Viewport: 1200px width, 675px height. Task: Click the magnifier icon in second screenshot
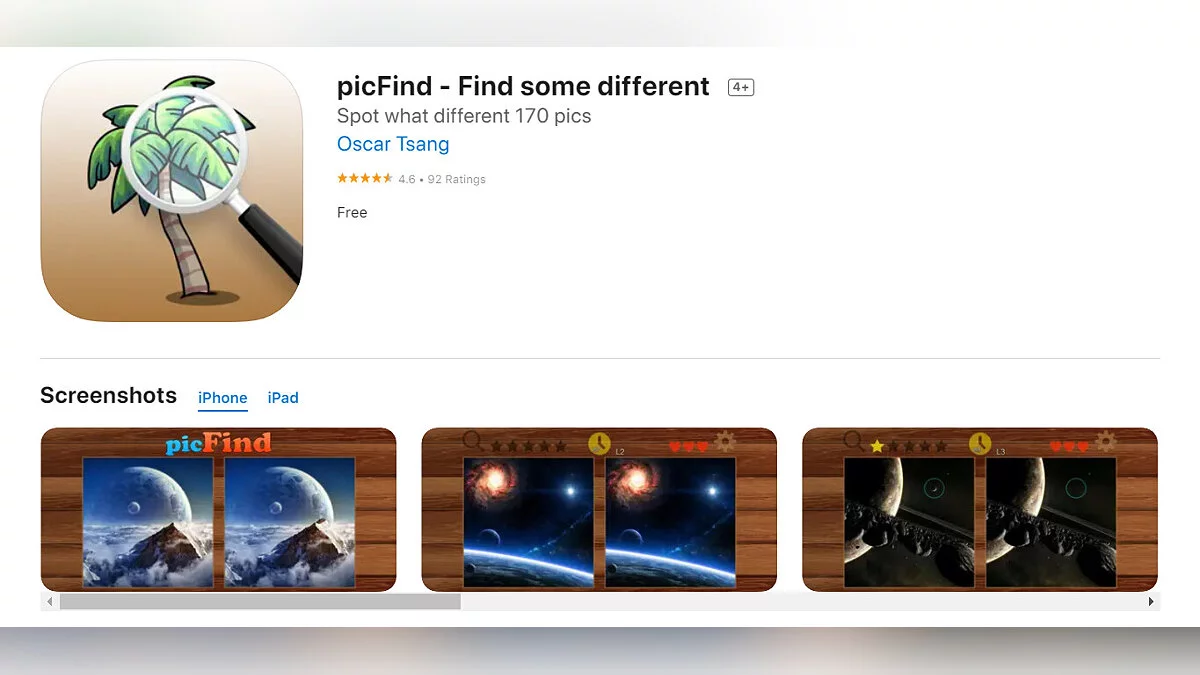click(473, 441)
